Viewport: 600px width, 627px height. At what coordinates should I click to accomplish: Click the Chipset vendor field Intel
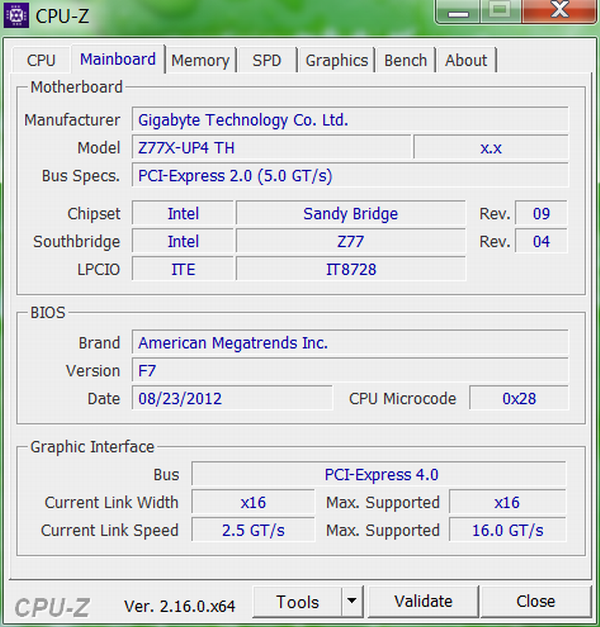click(183, 213)
